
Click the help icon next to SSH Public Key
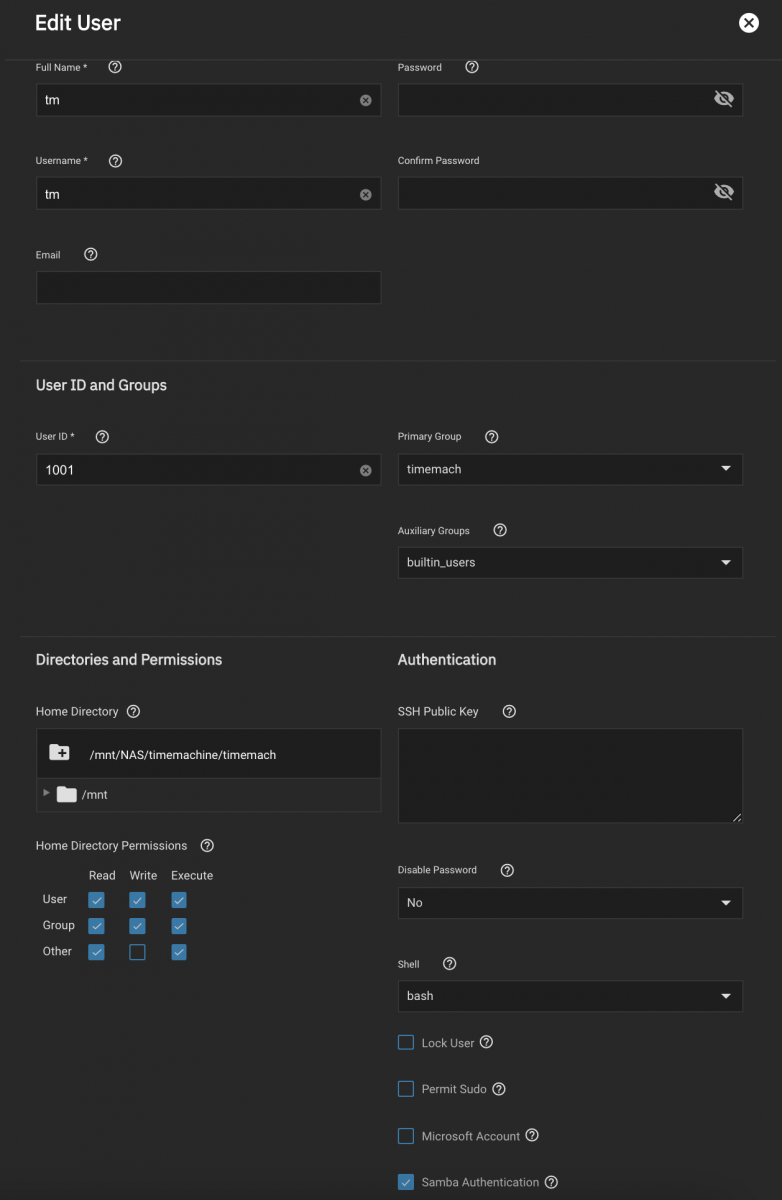pos(509,711)
